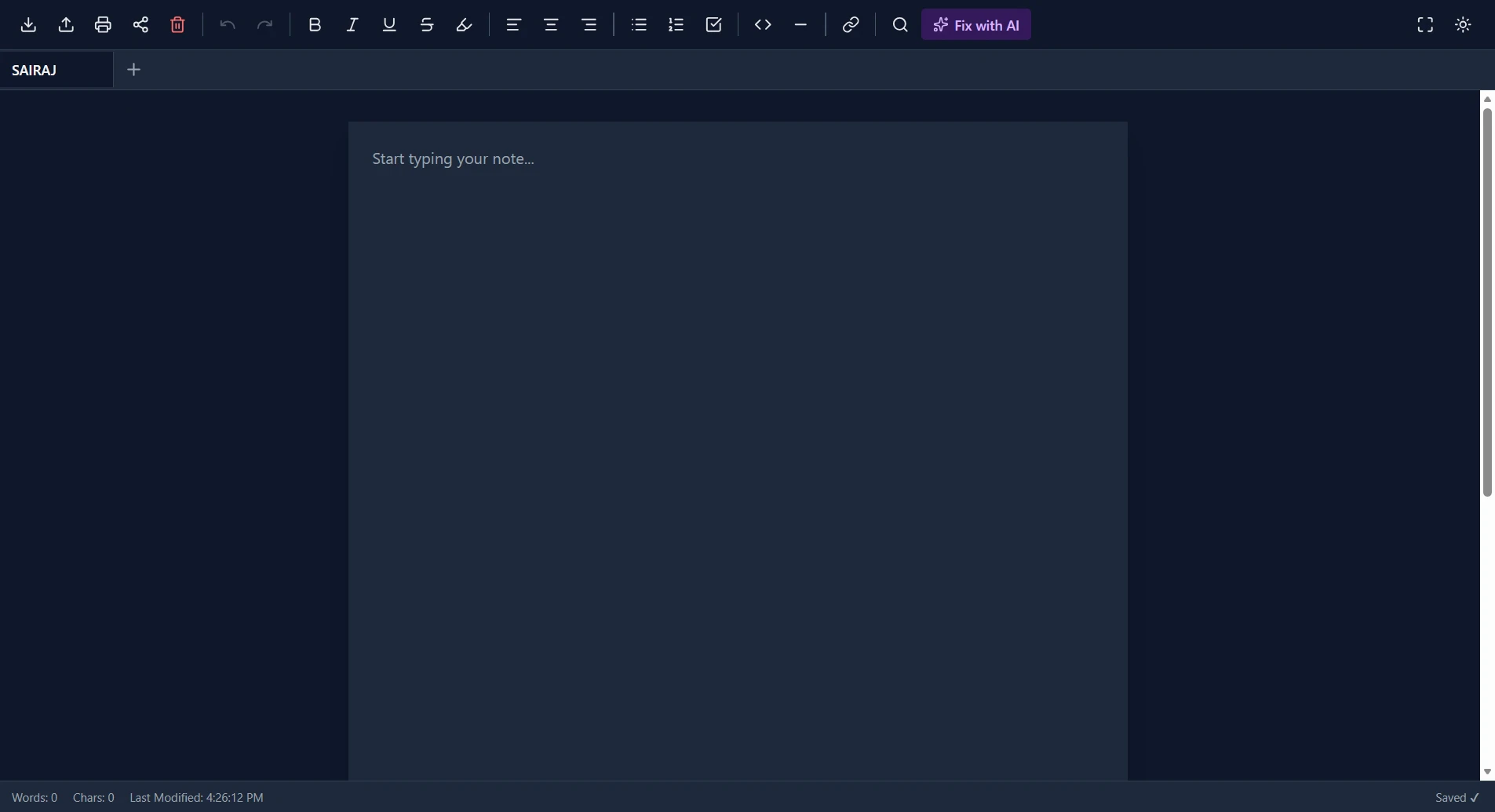
Task: Toggle italic formatting
Action: click(x=352, y=24)
